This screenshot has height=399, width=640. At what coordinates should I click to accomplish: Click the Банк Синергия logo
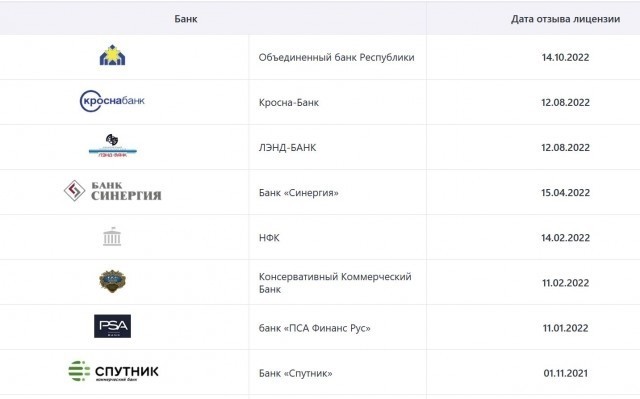coord(113,191)
